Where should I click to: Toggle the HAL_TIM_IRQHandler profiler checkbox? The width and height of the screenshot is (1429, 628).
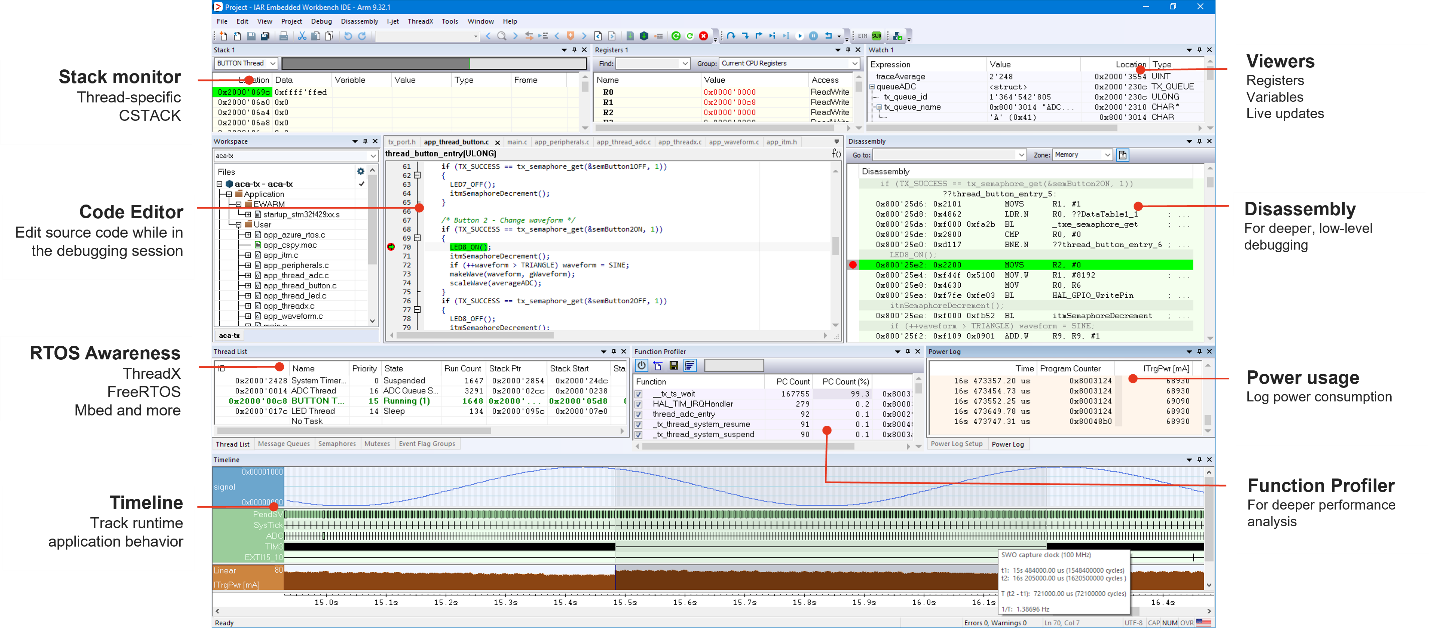pyautogui.click(x=639, y=404)
